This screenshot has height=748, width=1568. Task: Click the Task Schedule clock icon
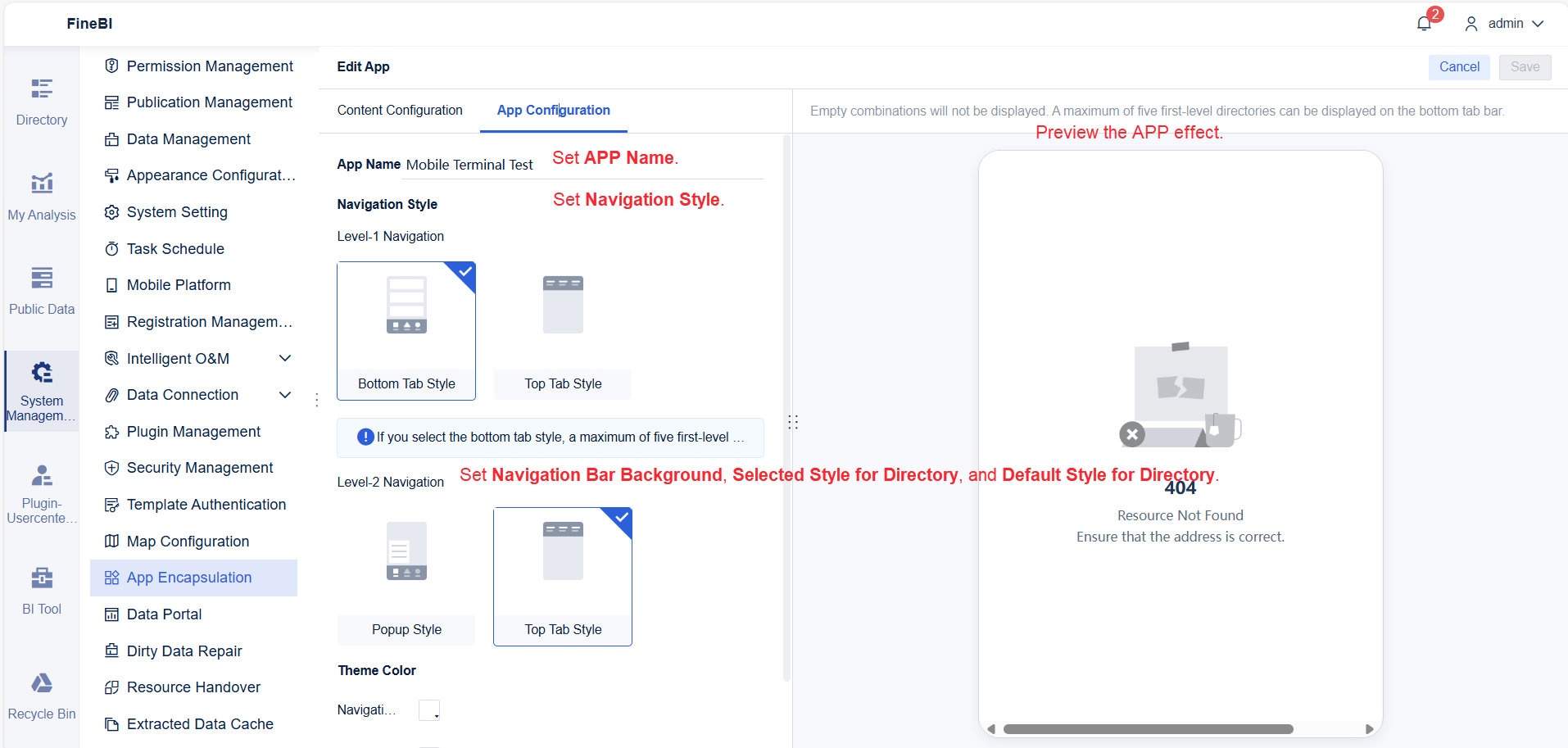point(112,248)
